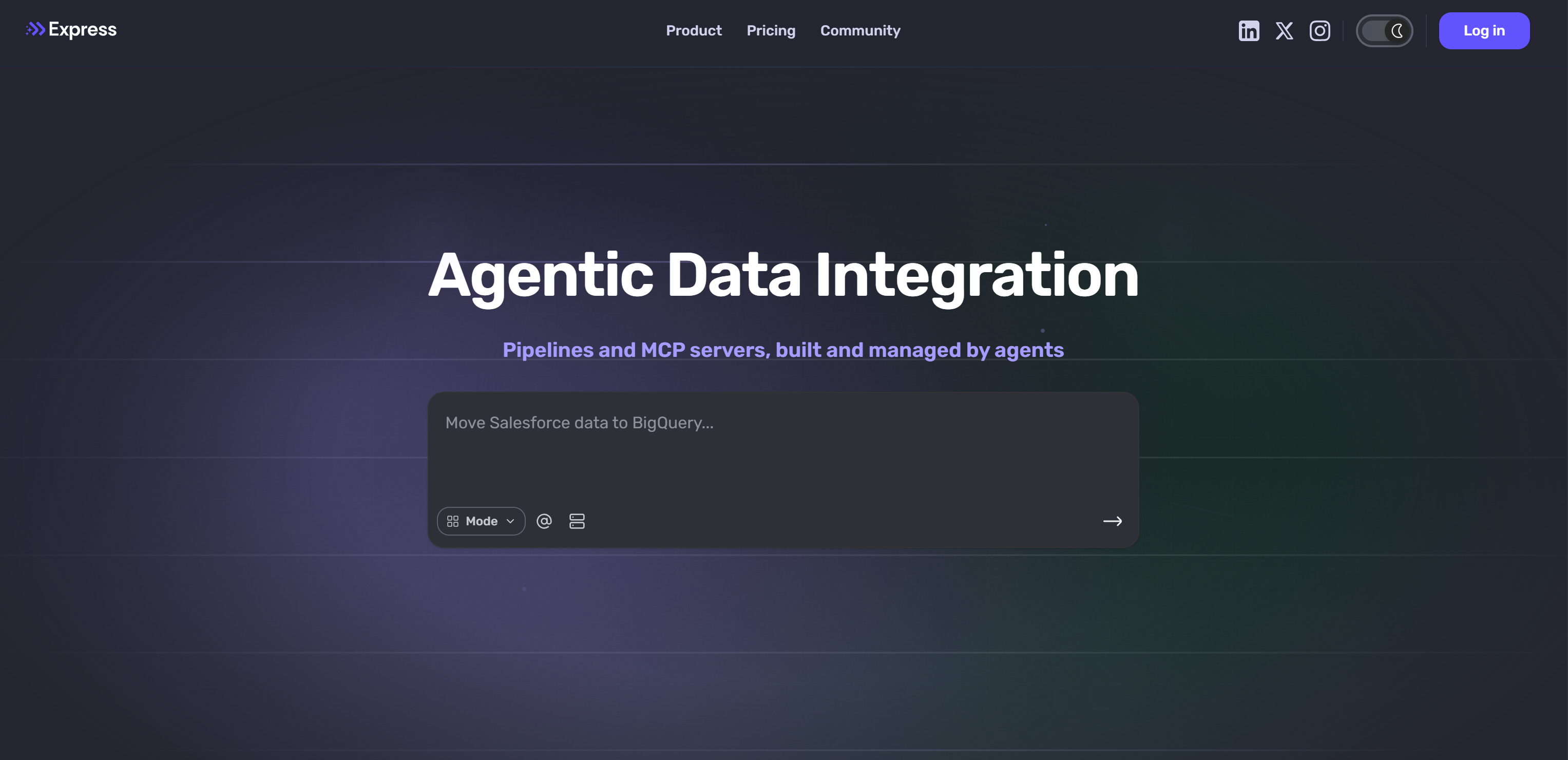The height and width of the screenshot is (760, 1568).
Task: Expand the Mode dropdown
Action: (481, 521)
